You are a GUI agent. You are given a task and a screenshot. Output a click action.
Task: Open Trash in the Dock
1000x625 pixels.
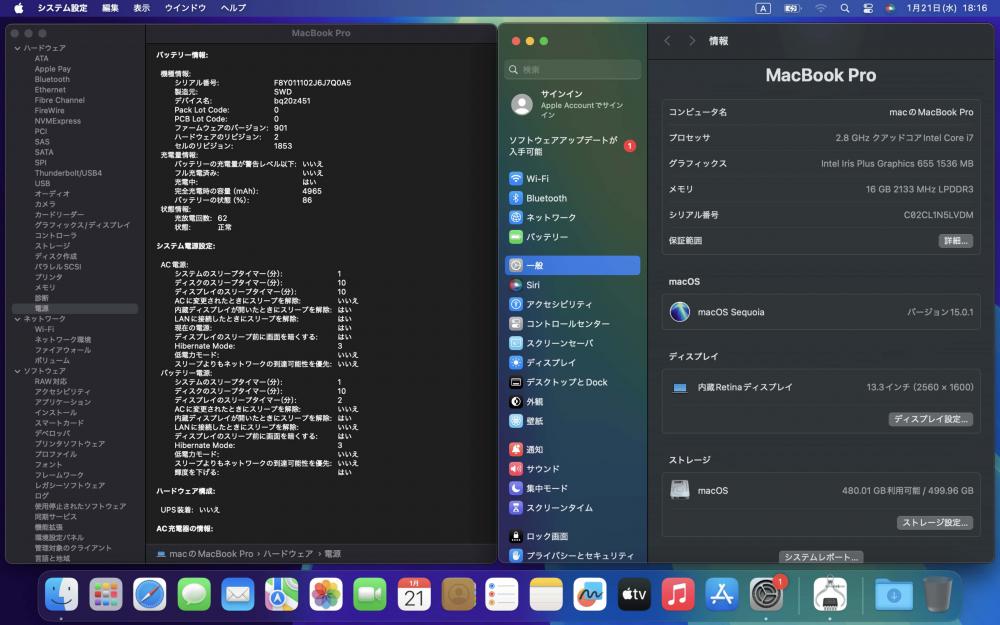[938, 594]
